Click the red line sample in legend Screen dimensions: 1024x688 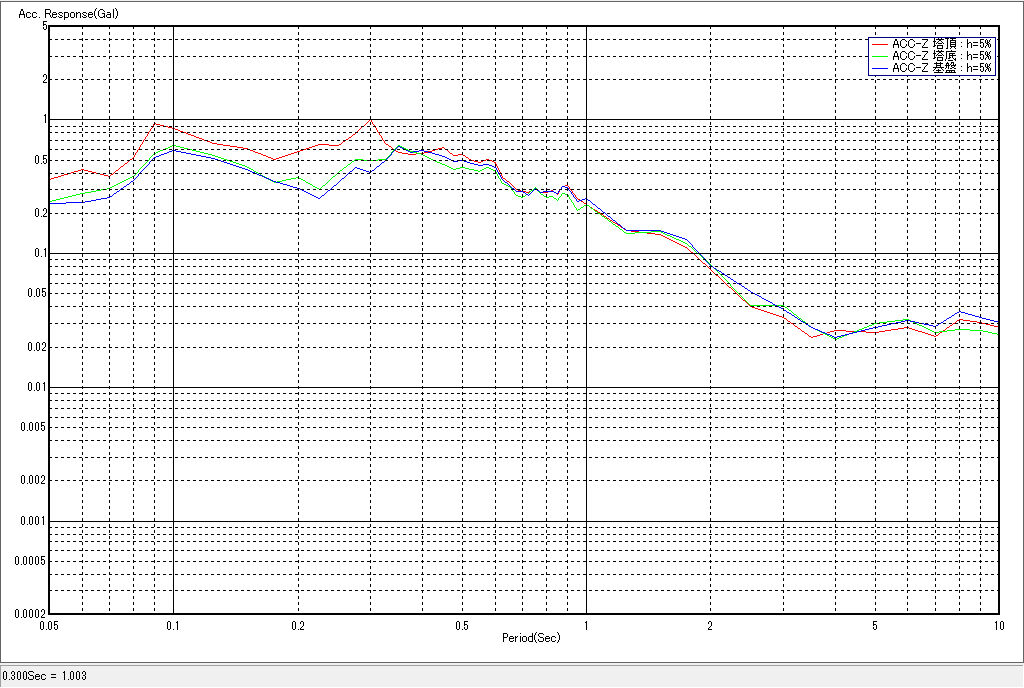879,44
